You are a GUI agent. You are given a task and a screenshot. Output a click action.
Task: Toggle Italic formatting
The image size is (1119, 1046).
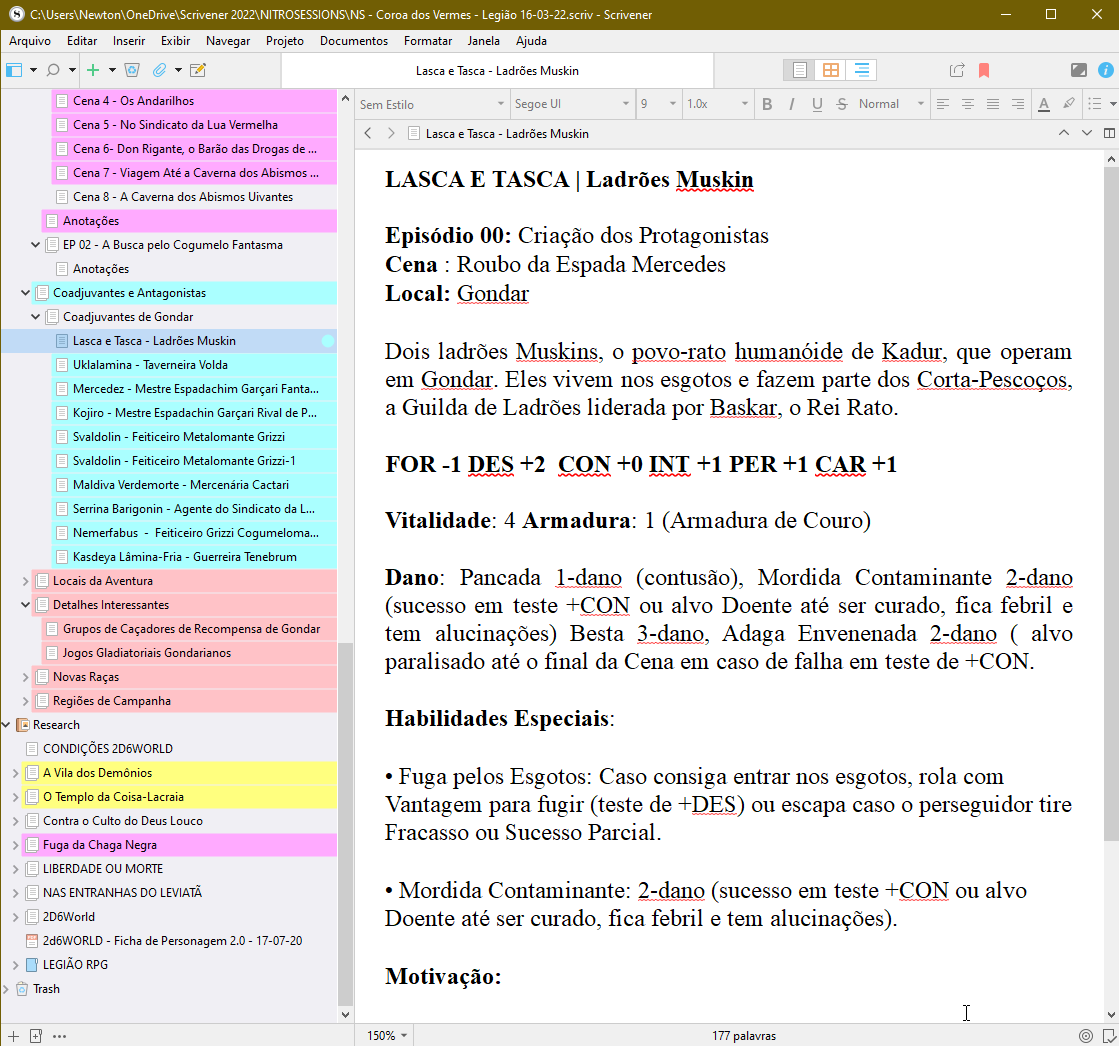tap(791, 104)
